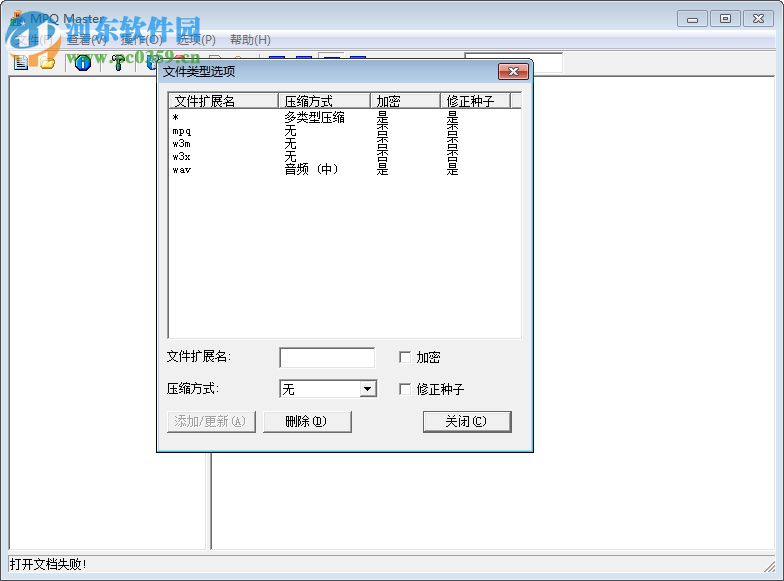
Task: Click the 加密 column header
Action: pyautogui.click(x=405, y=101)
